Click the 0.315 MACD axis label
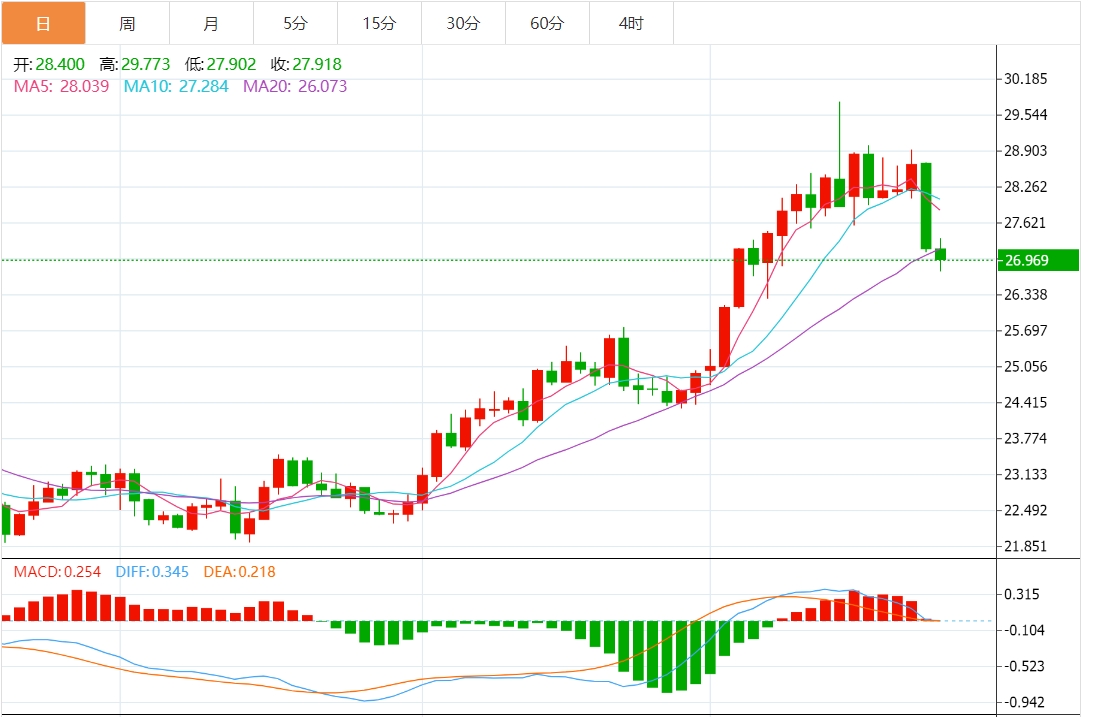 point(1024,594)
